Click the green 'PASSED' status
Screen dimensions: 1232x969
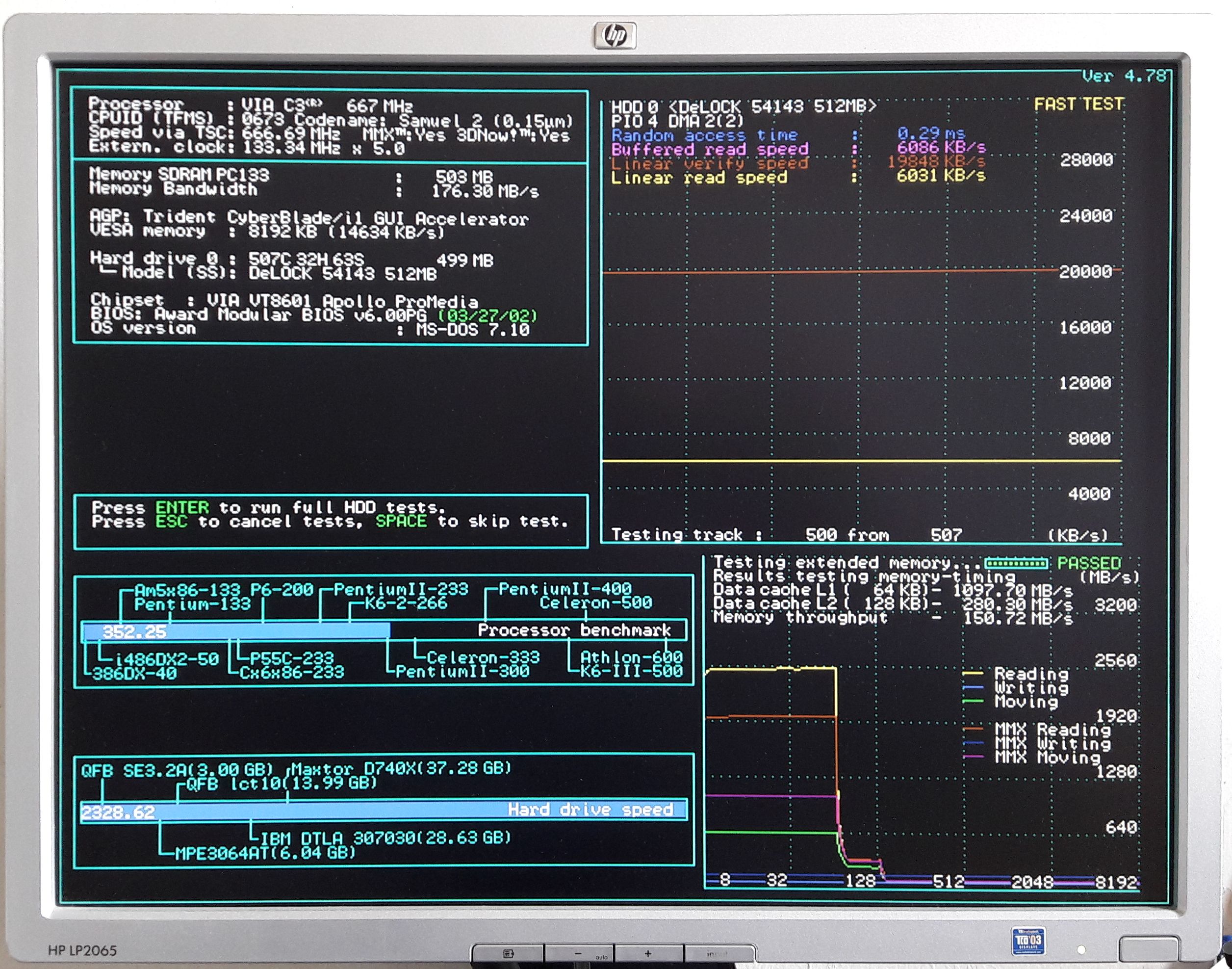1089,563
